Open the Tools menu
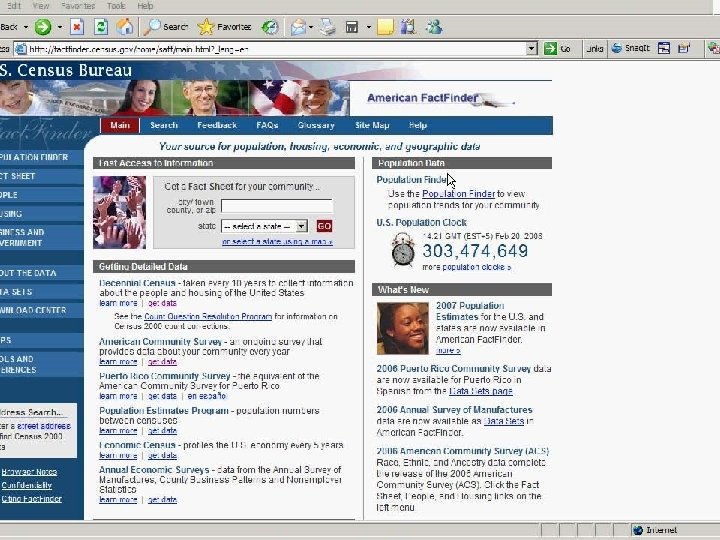Viewport: 720px width, 540px height. pos(116,6)
